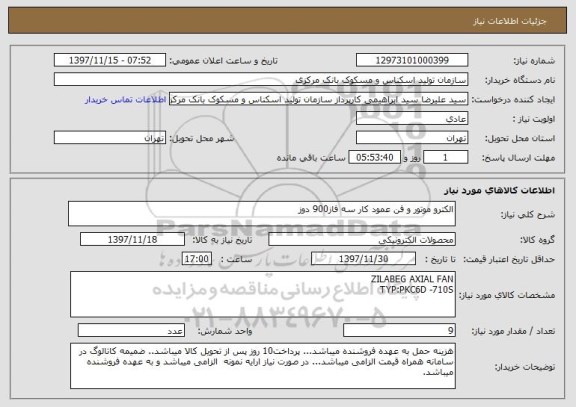Select the ساعت باقی مانده text
The image size is (576, 407).
(311, 158)
